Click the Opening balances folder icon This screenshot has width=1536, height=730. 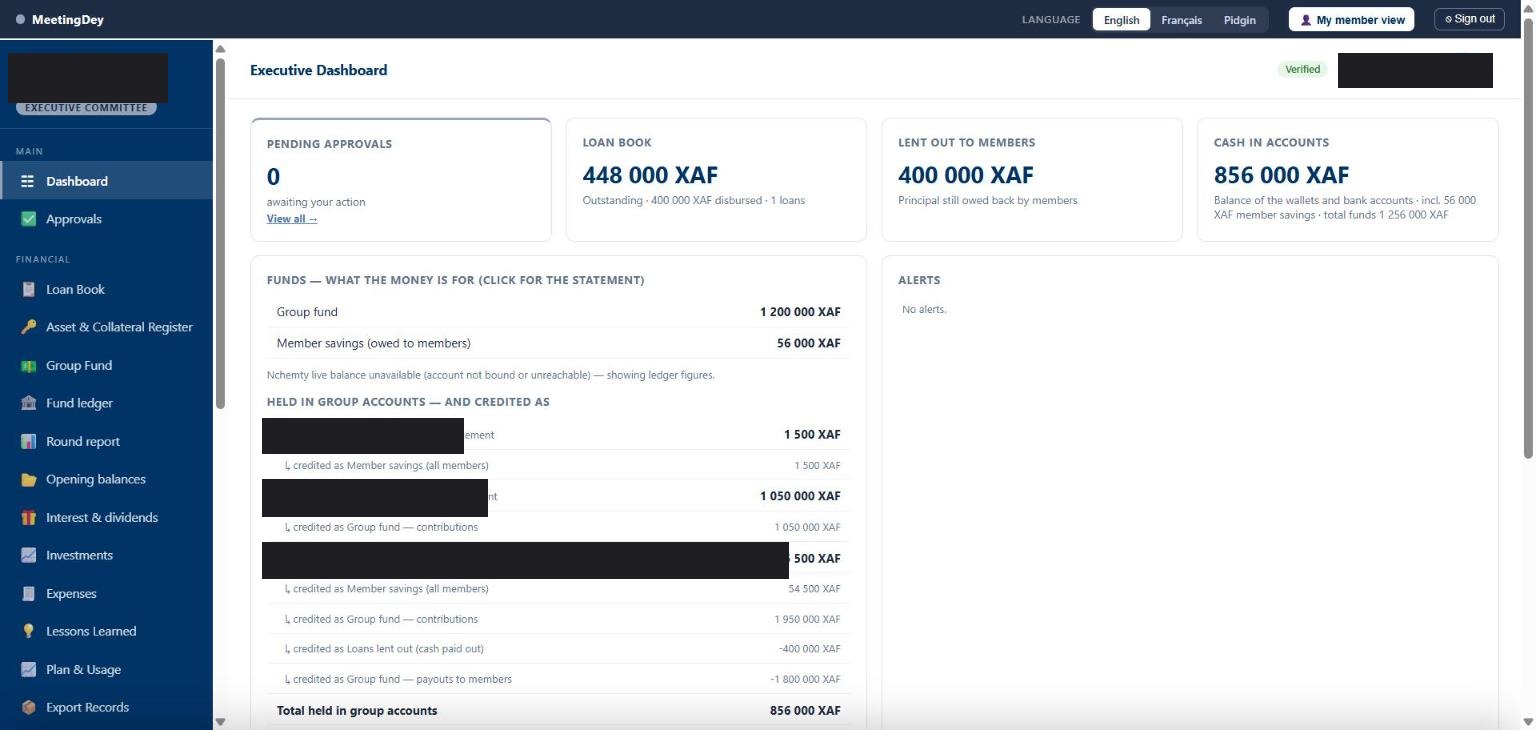point(28,479)
